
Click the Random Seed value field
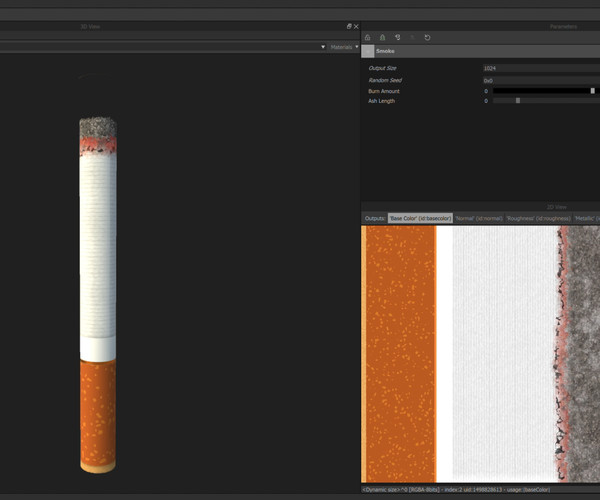pyautogui.click(x=541, y=81)
